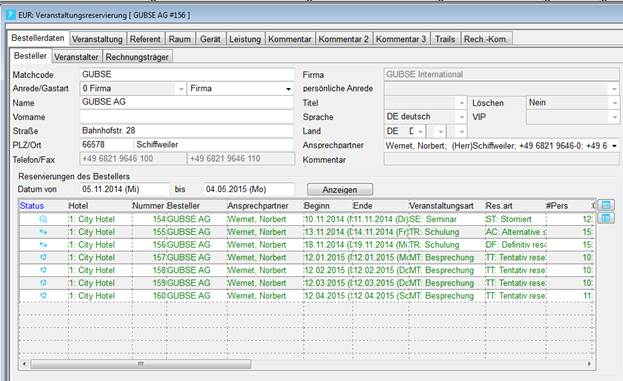Click status icon of reservation 155
Screen dimensions: 623x381
(x=43, y=232)
